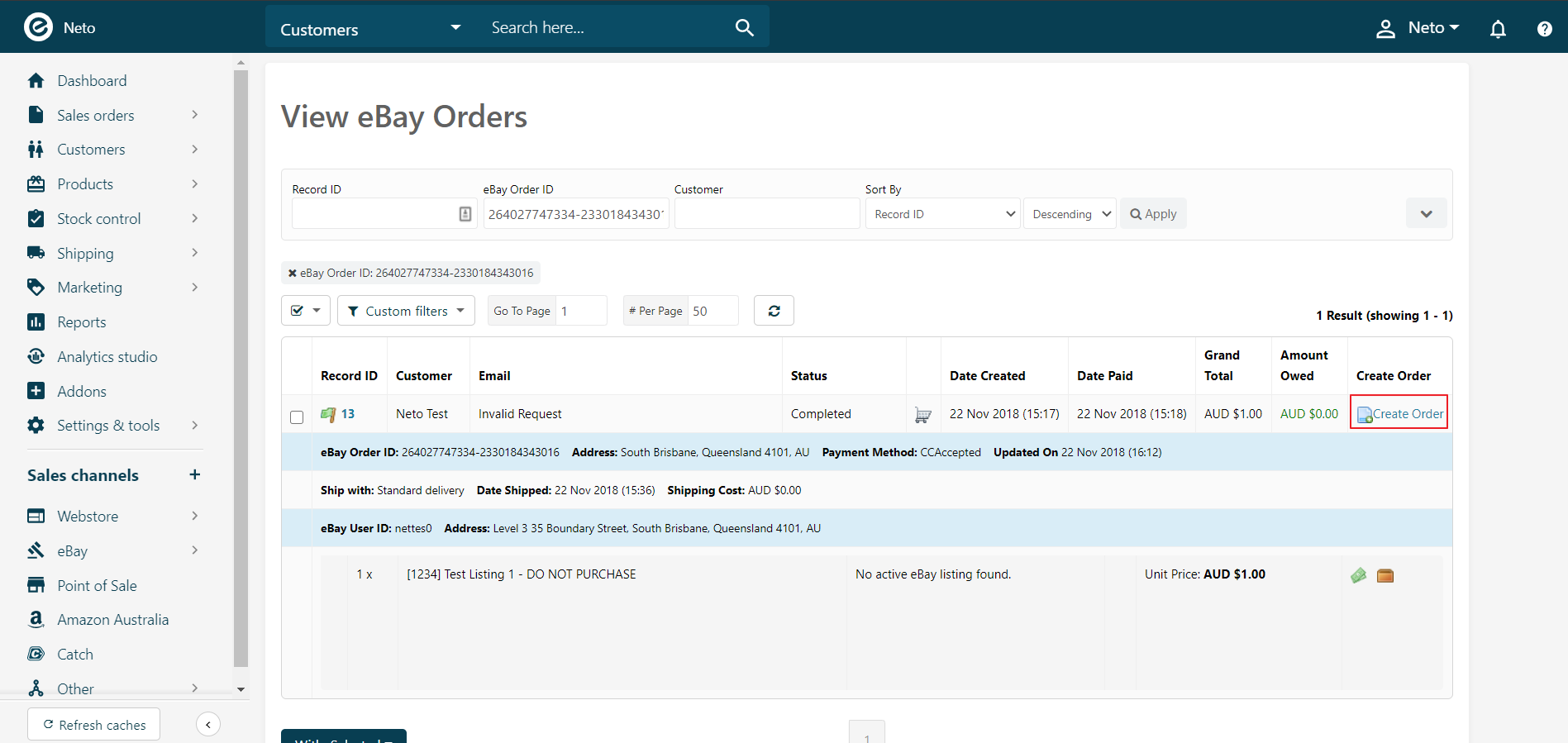Click the Neto logo icon
1568x743 pixels.
(38, 27)
